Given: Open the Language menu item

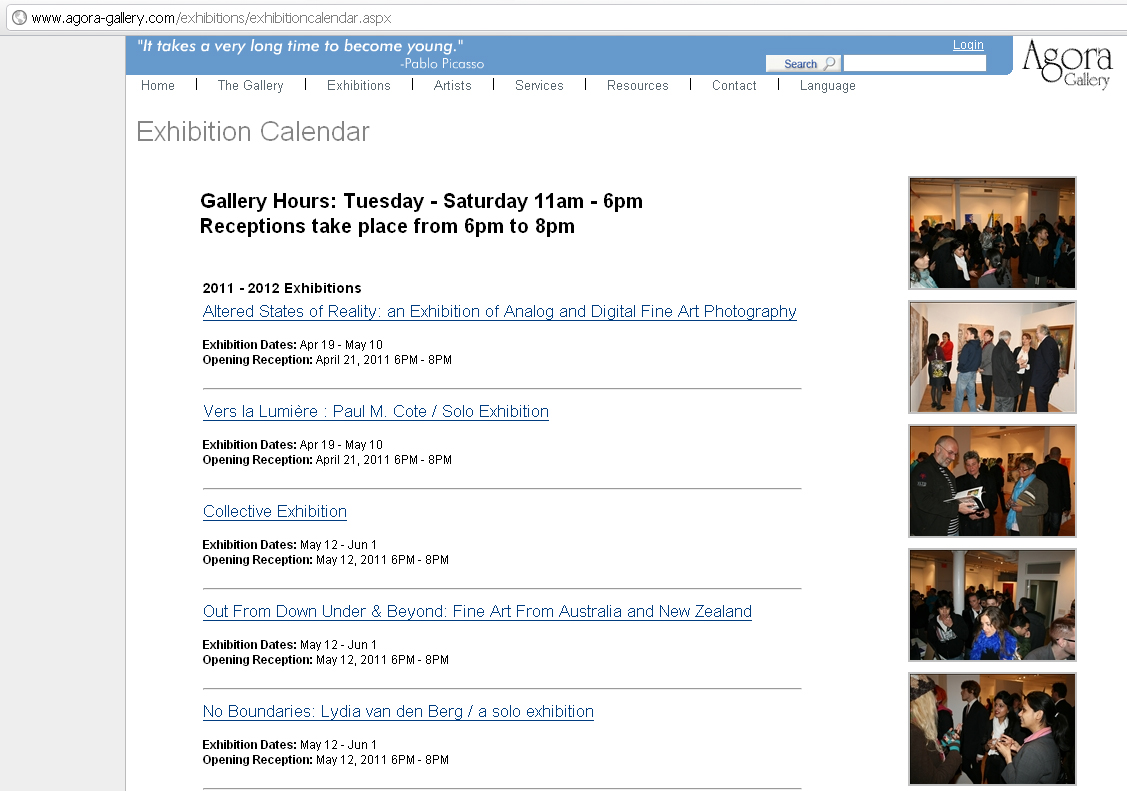Looking at the screenshot, I should tap(827, 85).
